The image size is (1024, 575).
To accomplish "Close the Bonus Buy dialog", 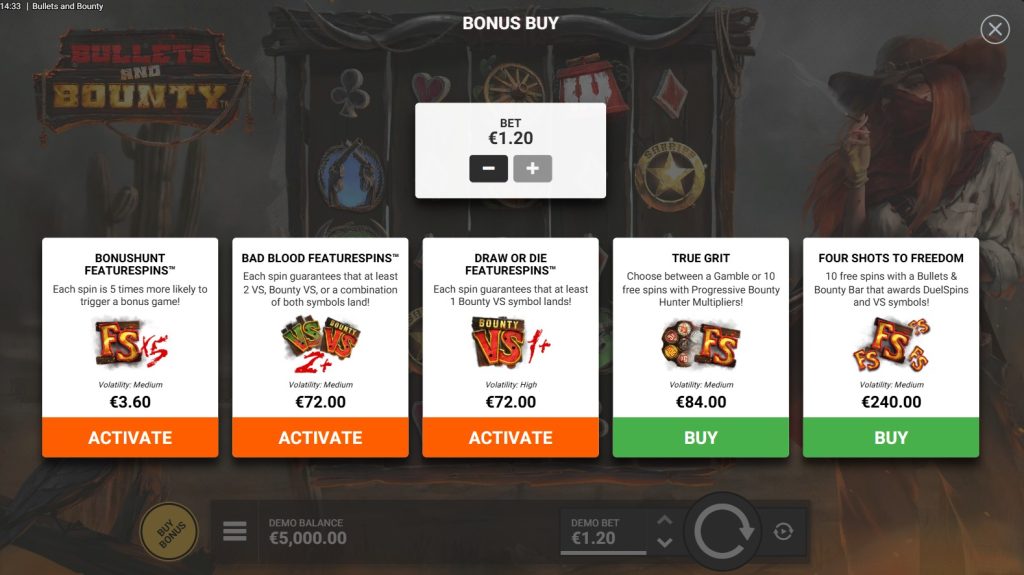I will (x=995, y=29).
